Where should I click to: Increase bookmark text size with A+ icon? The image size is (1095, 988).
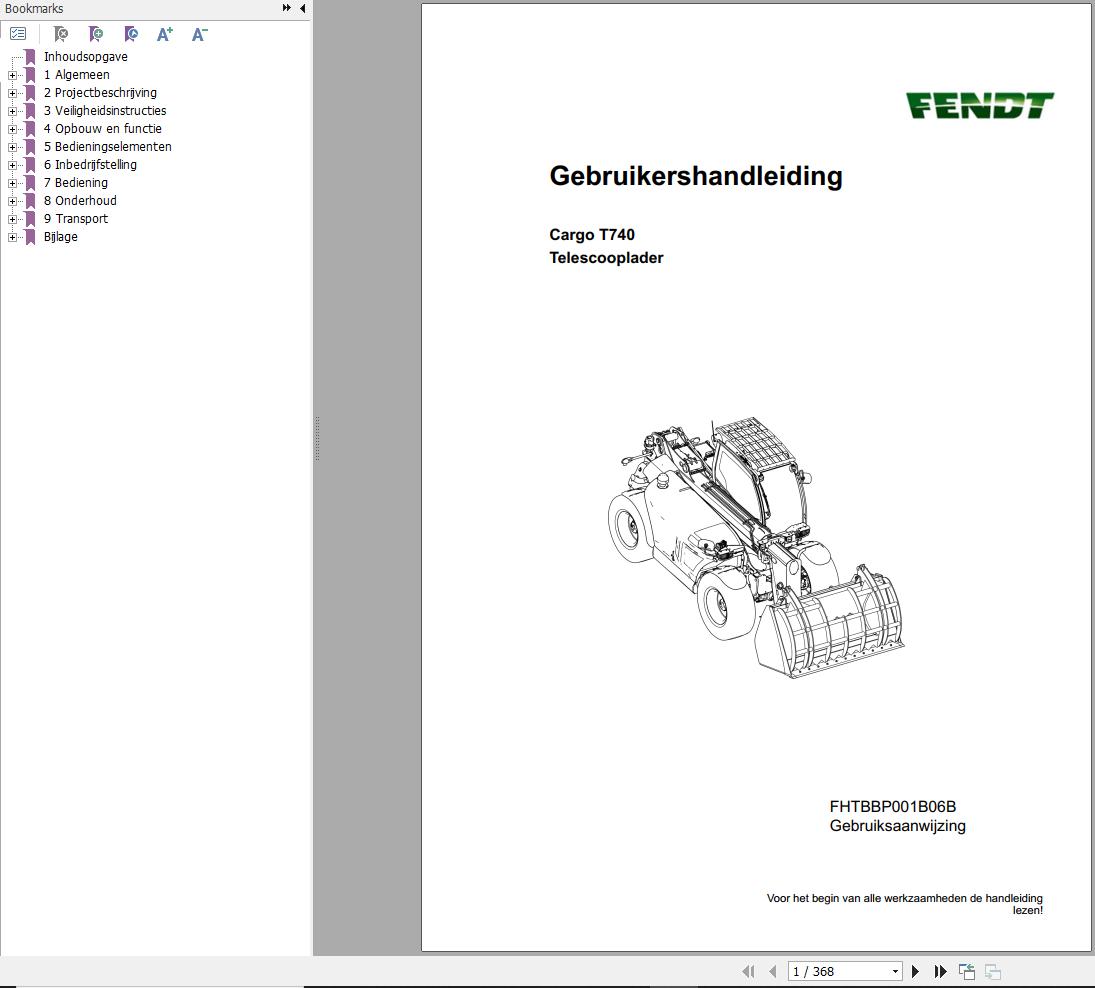(x=165, y=34)
